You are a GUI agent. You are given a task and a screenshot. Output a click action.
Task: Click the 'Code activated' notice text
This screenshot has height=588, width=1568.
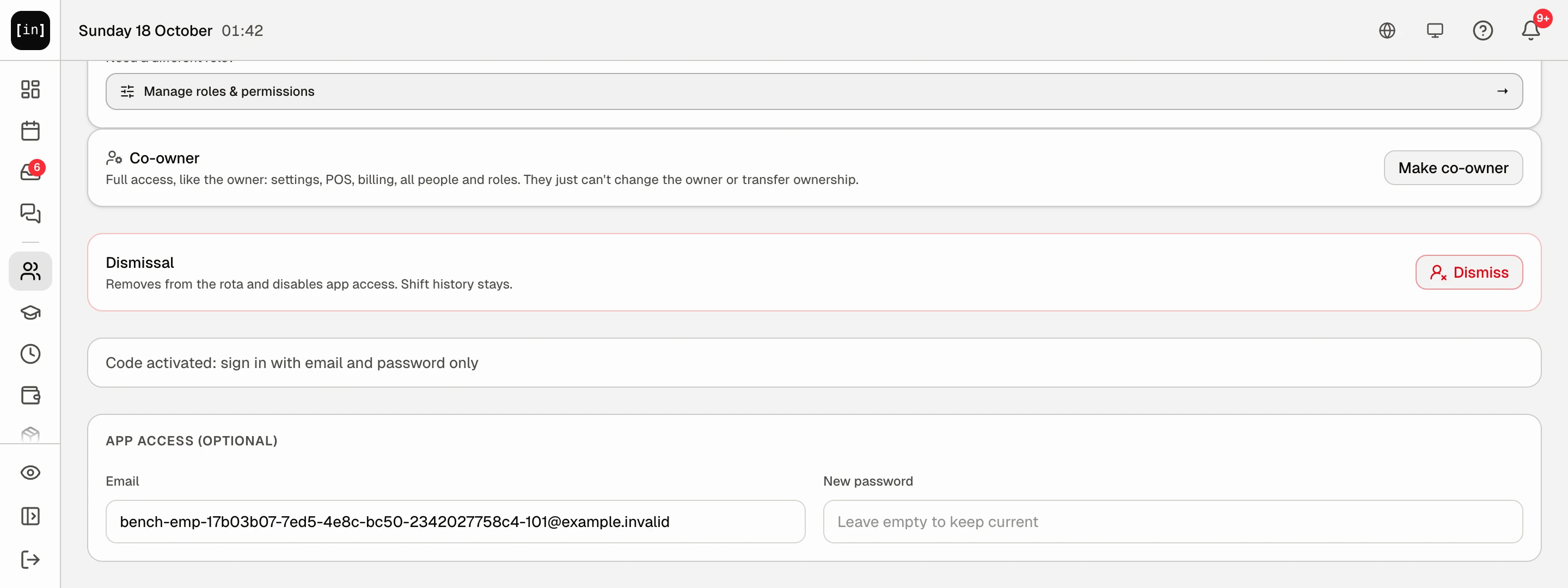coord(292,363)
